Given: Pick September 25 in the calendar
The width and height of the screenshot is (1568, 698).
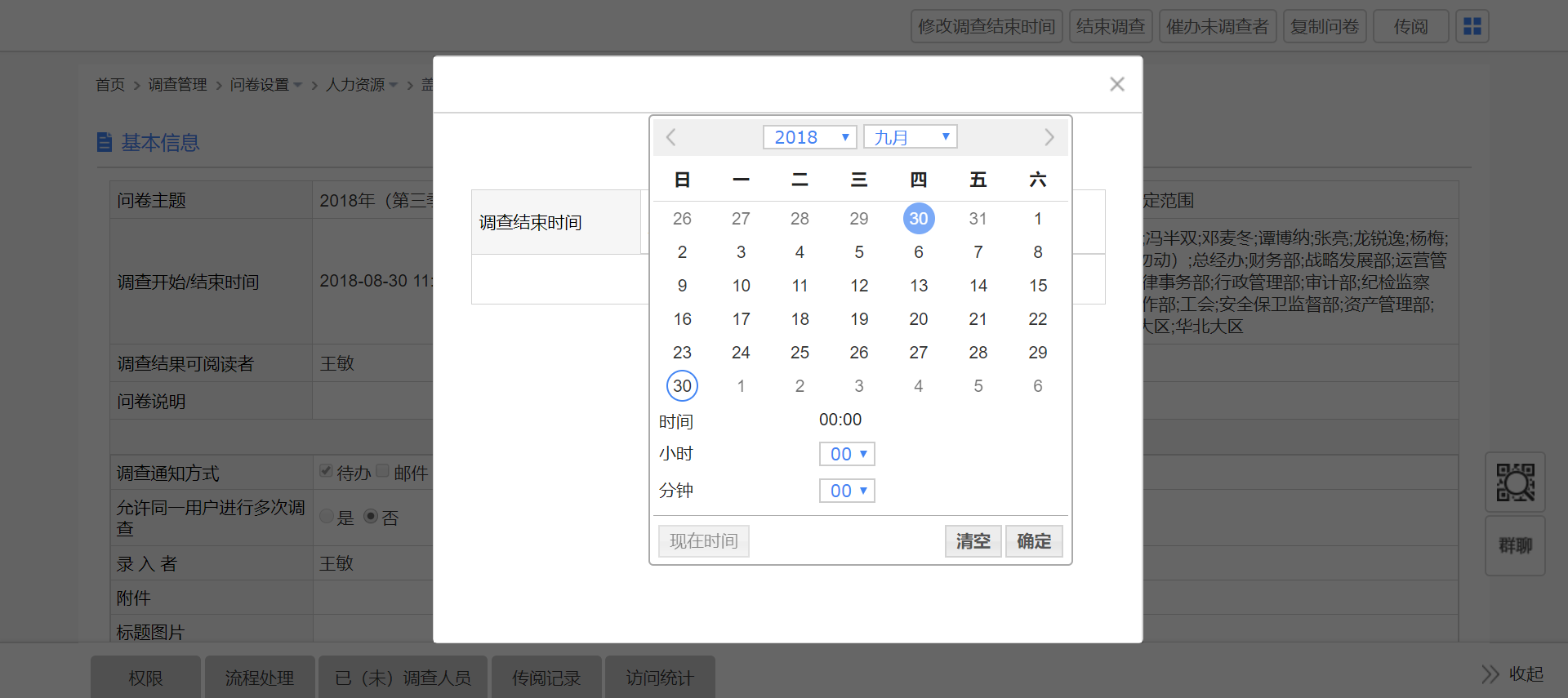Looking at the screenshot, I should (x=800, y=353).
